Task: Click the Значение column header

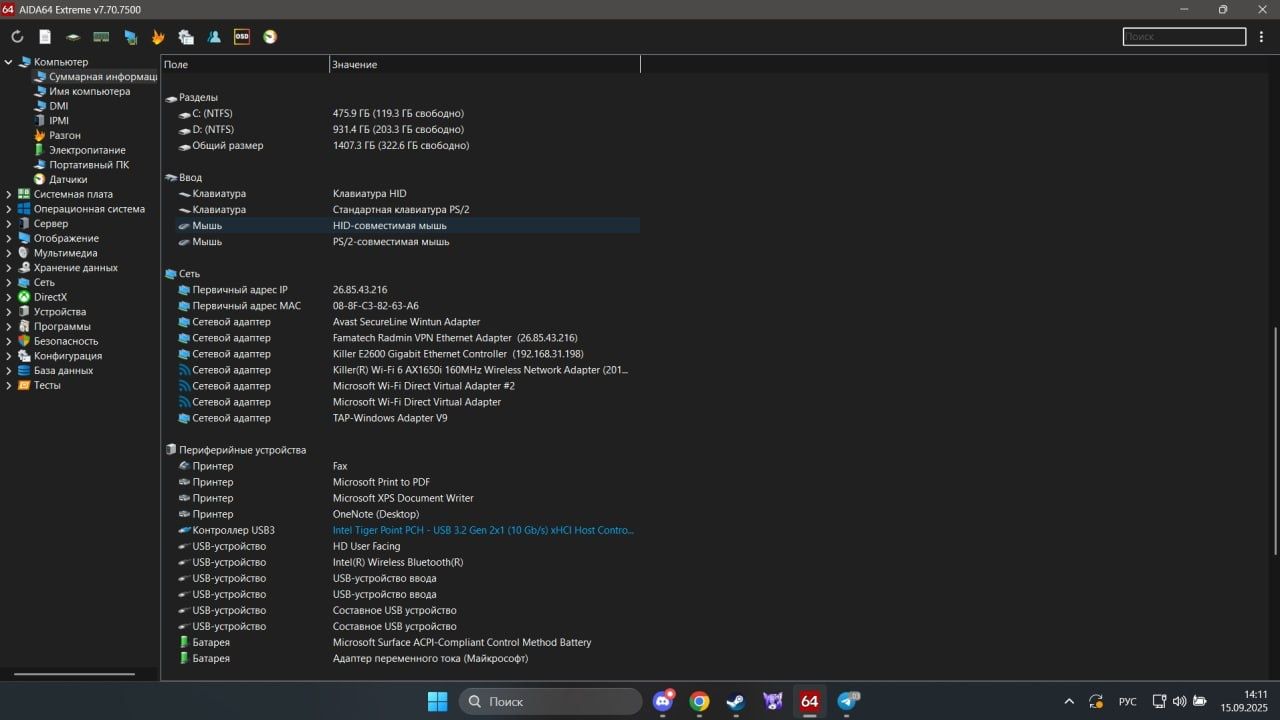Action: [x=484, y=64]
